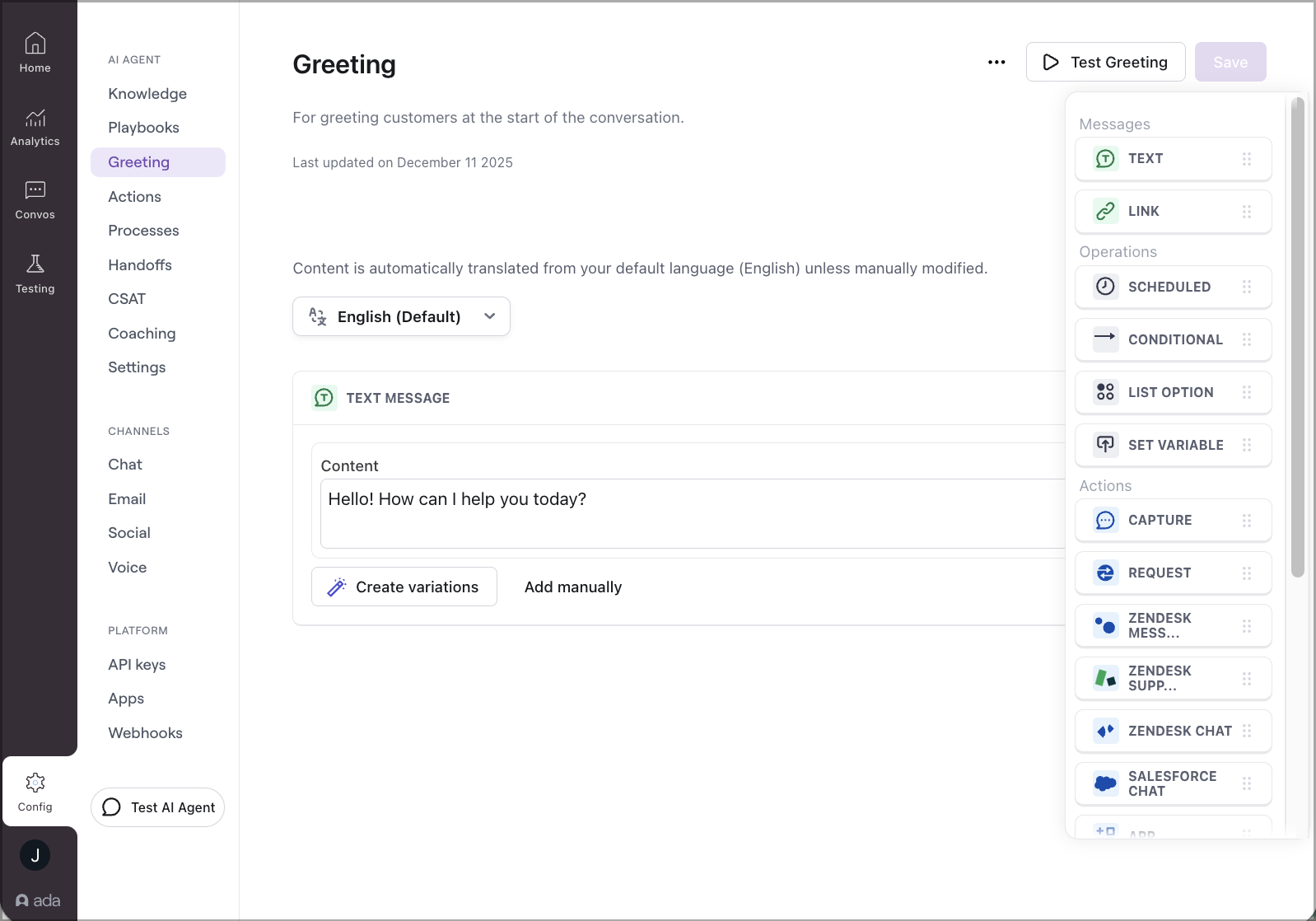Click the block panel vertical scrollbar
The height and width of the screenshot is (921, 1316).
click(x=1297, y=338)
